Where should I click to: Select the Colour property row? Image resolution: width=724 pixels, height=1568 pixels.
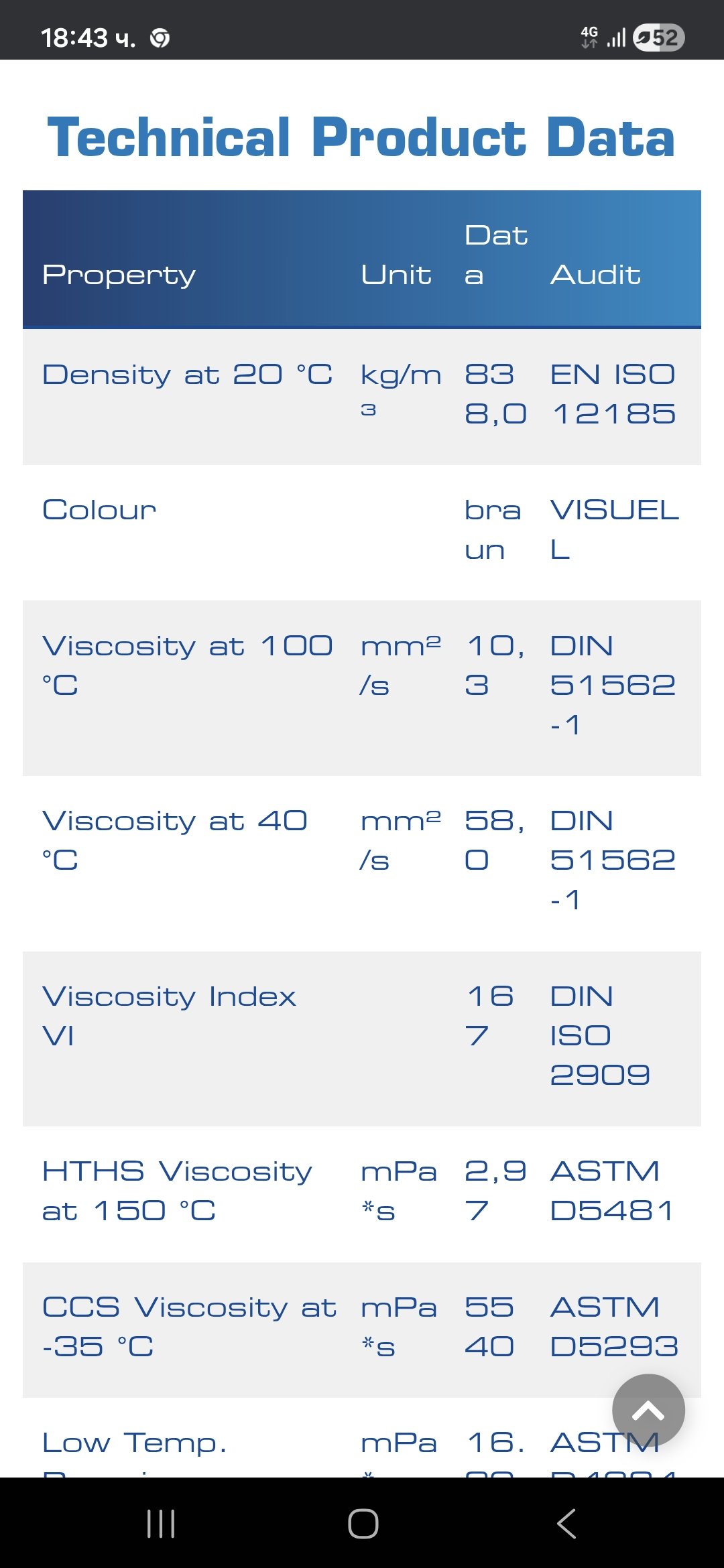click(99, 510)
